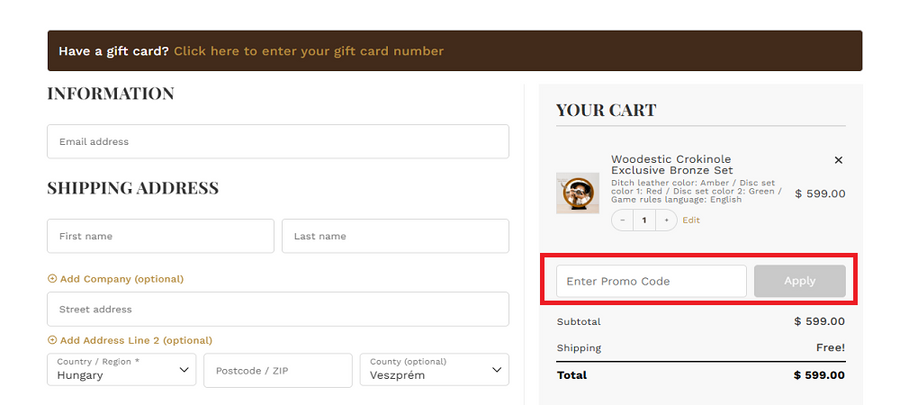Image resolution: width=900 pixels, height=405 pixels.
Task: Click the Street address field
Action: point(278,310)
